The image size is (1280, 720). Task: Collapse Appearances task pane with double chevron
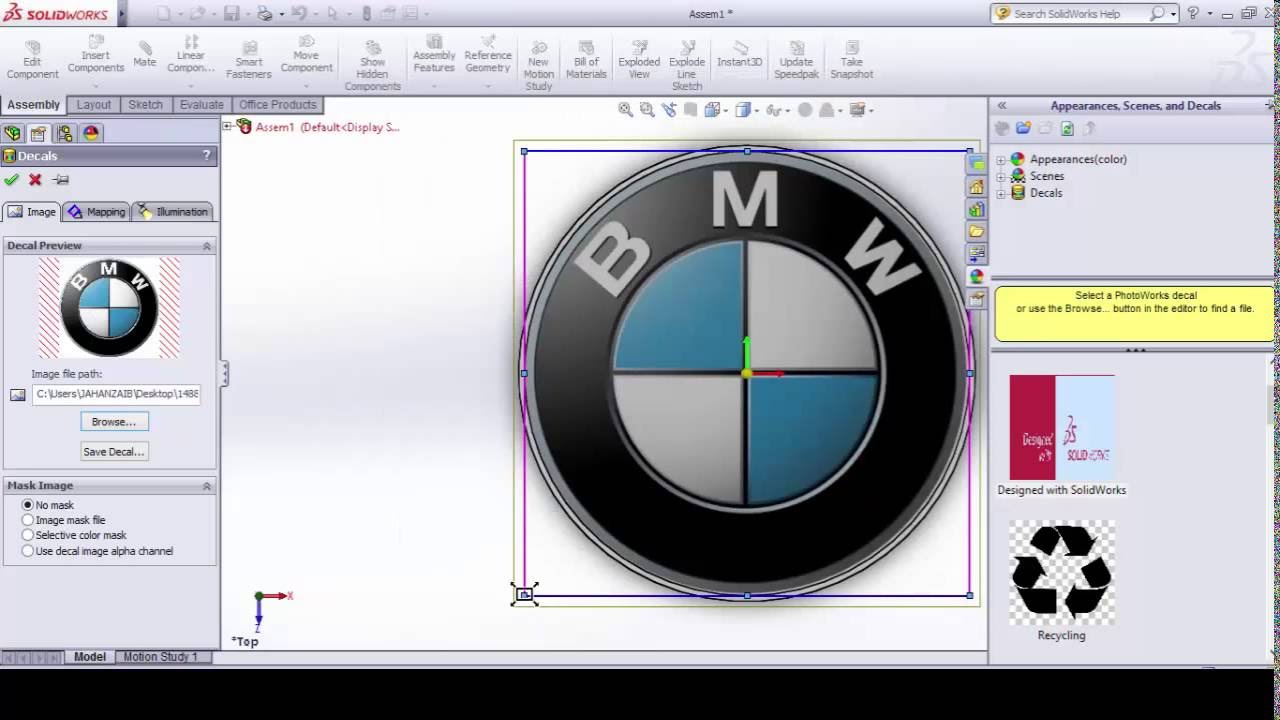point(1001,105)
